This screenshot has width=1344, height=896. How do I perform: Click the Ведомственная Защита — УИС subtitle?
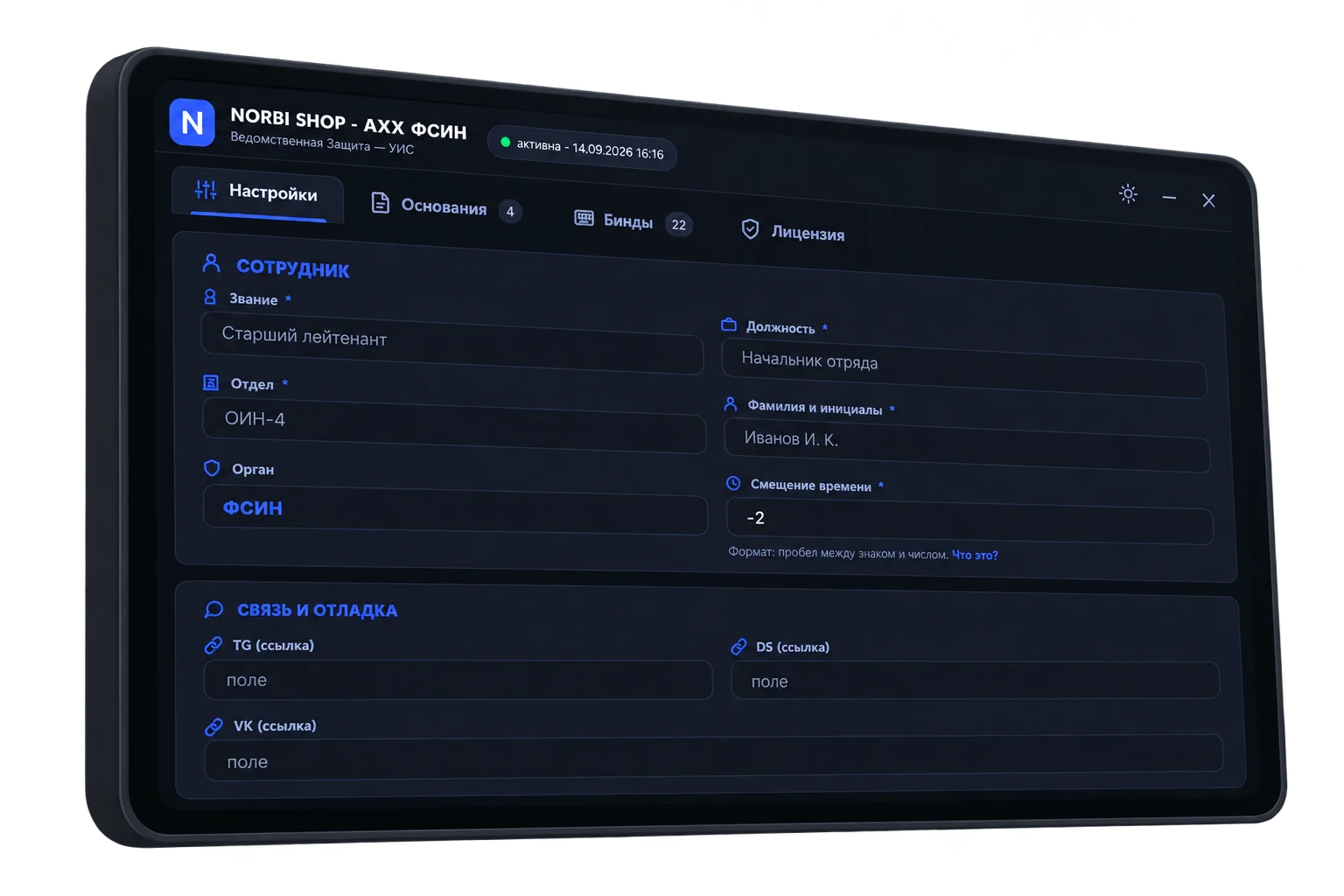pos(322,143)
